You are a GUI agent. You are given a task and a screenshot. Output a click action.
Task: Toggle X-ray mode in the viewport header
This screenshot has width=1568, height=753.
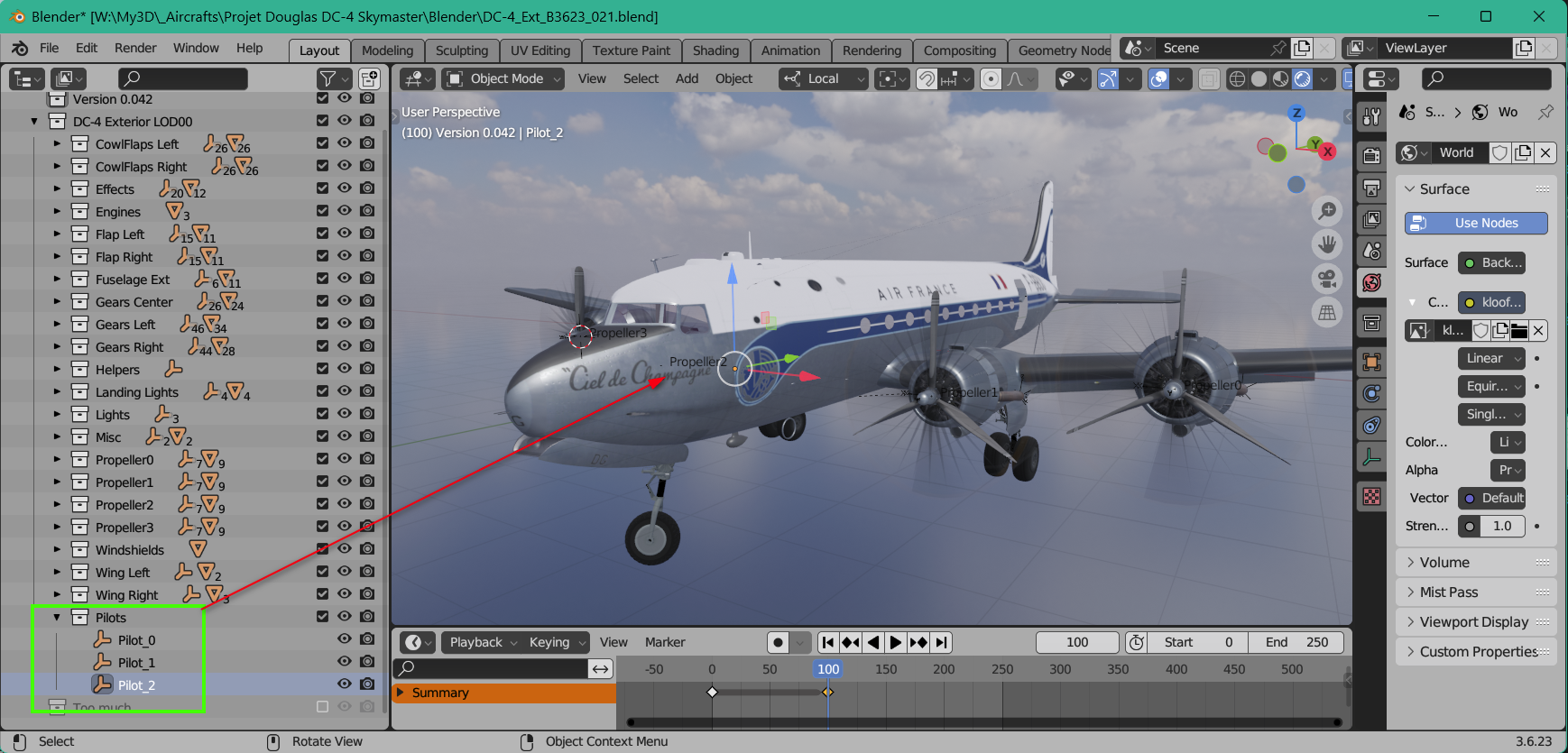pyautogui.click(x=1209, y=78)
